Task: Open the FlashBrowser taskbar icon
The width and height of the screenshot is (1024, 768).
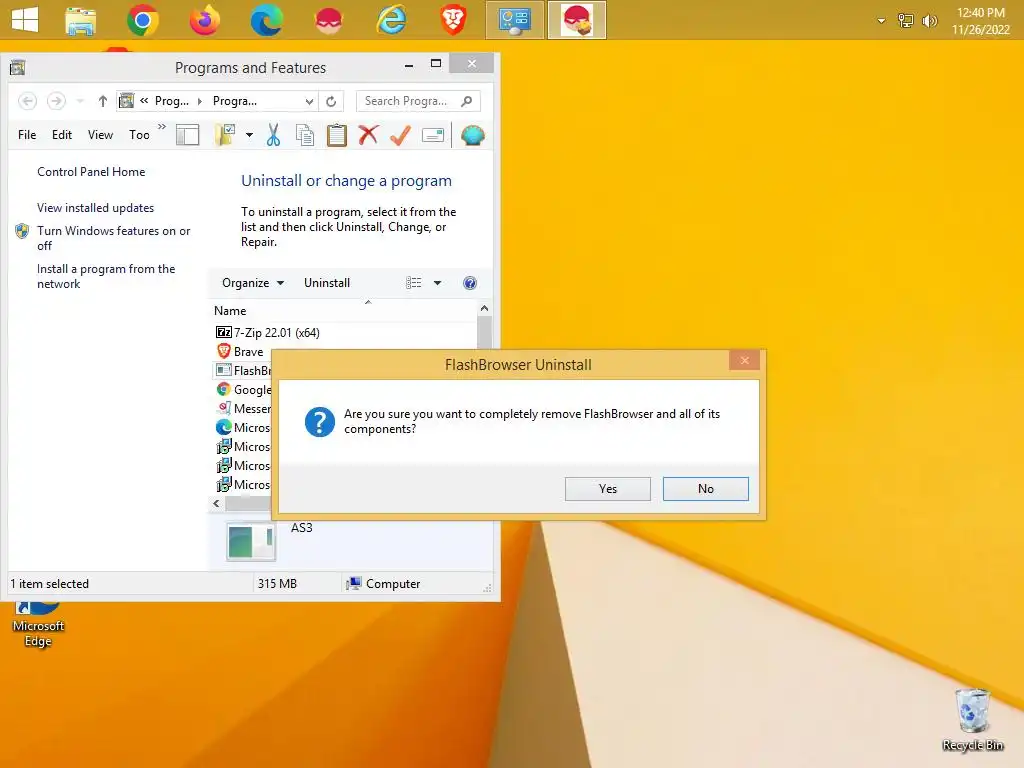Action: 328,20
